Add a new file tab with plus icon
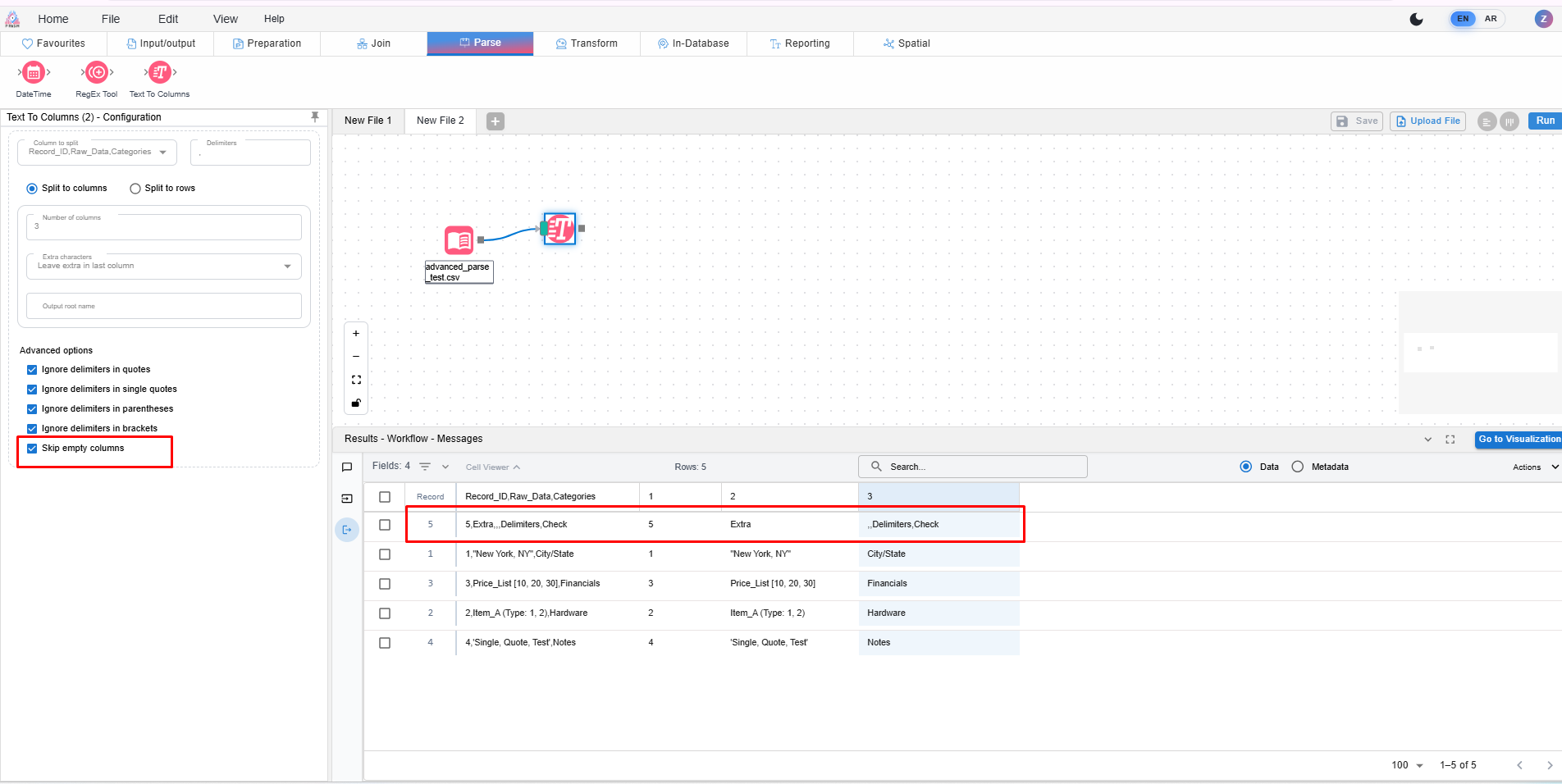The height and width of the screenshot is (784, 1562). (x=496, y=121)
